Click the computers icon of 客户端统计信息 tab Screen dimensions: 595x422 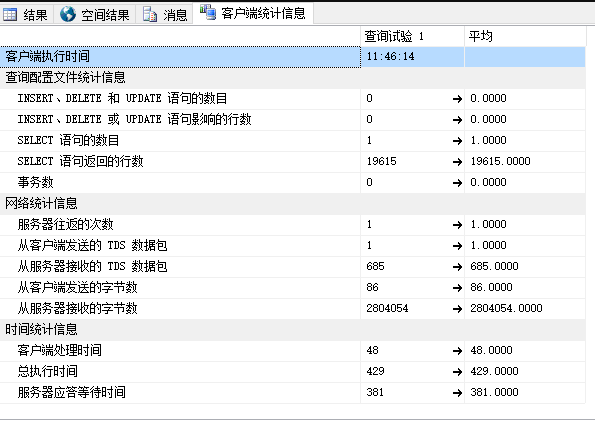(208, 12)
